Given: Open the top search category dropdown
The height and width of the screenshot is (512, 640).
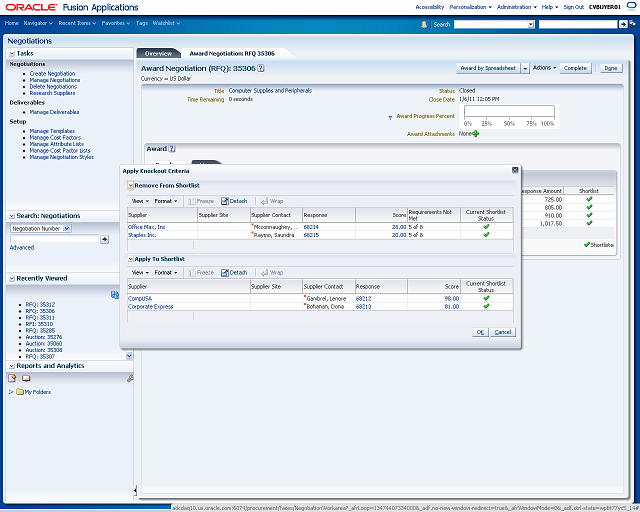Looking at the screenshot, I should click(x=531, y=24).
